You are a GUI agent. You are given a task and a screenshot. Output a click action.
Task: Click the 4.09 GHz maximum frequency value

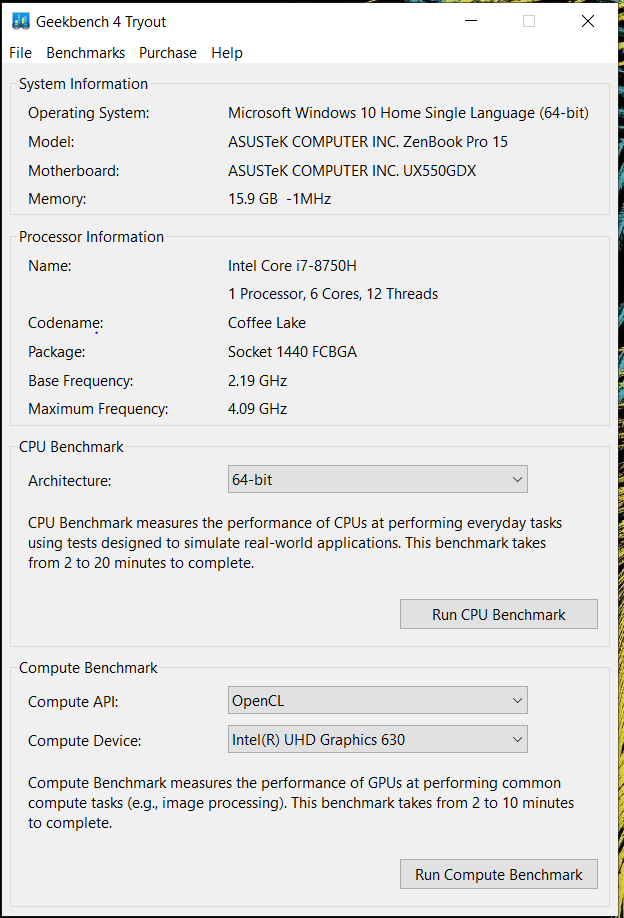[x=257, y=409]
